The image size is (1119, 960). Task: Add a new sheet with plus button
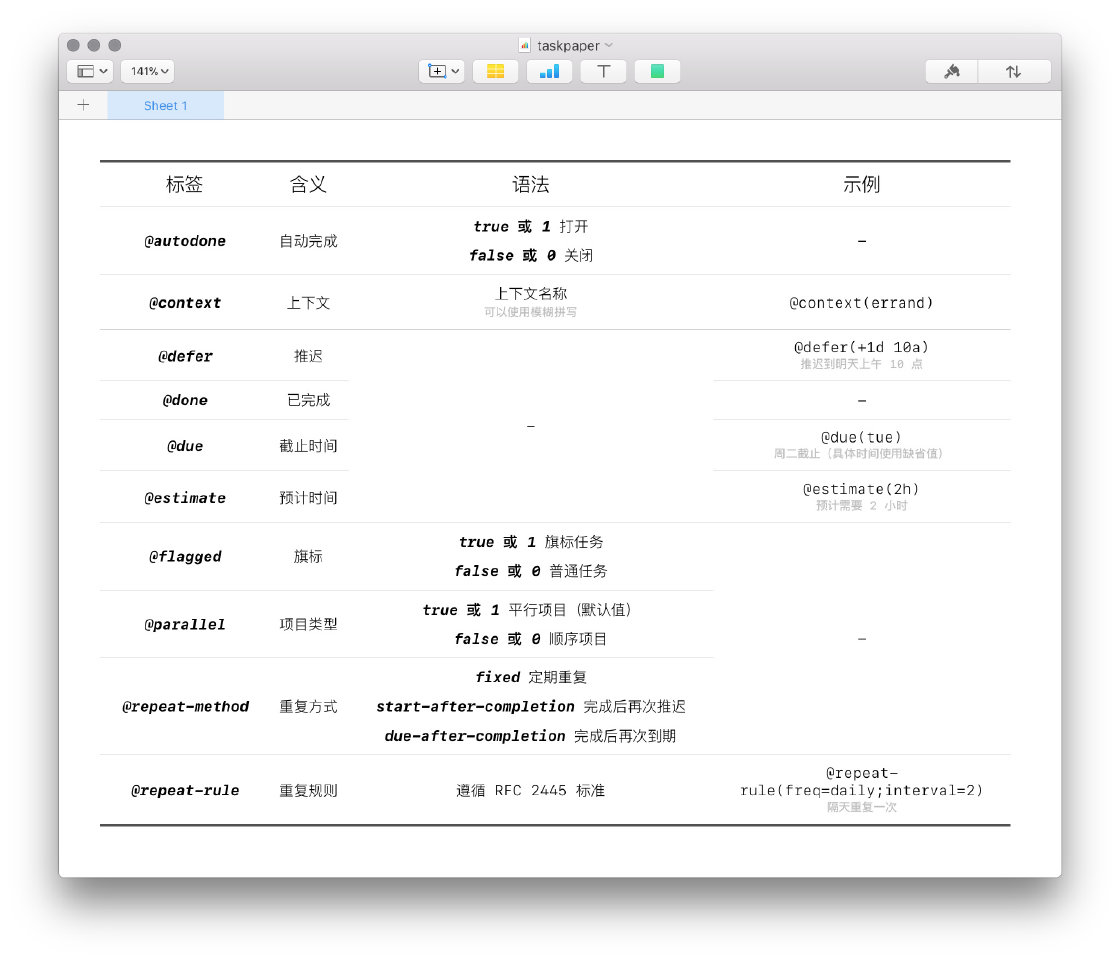(83, 105)
